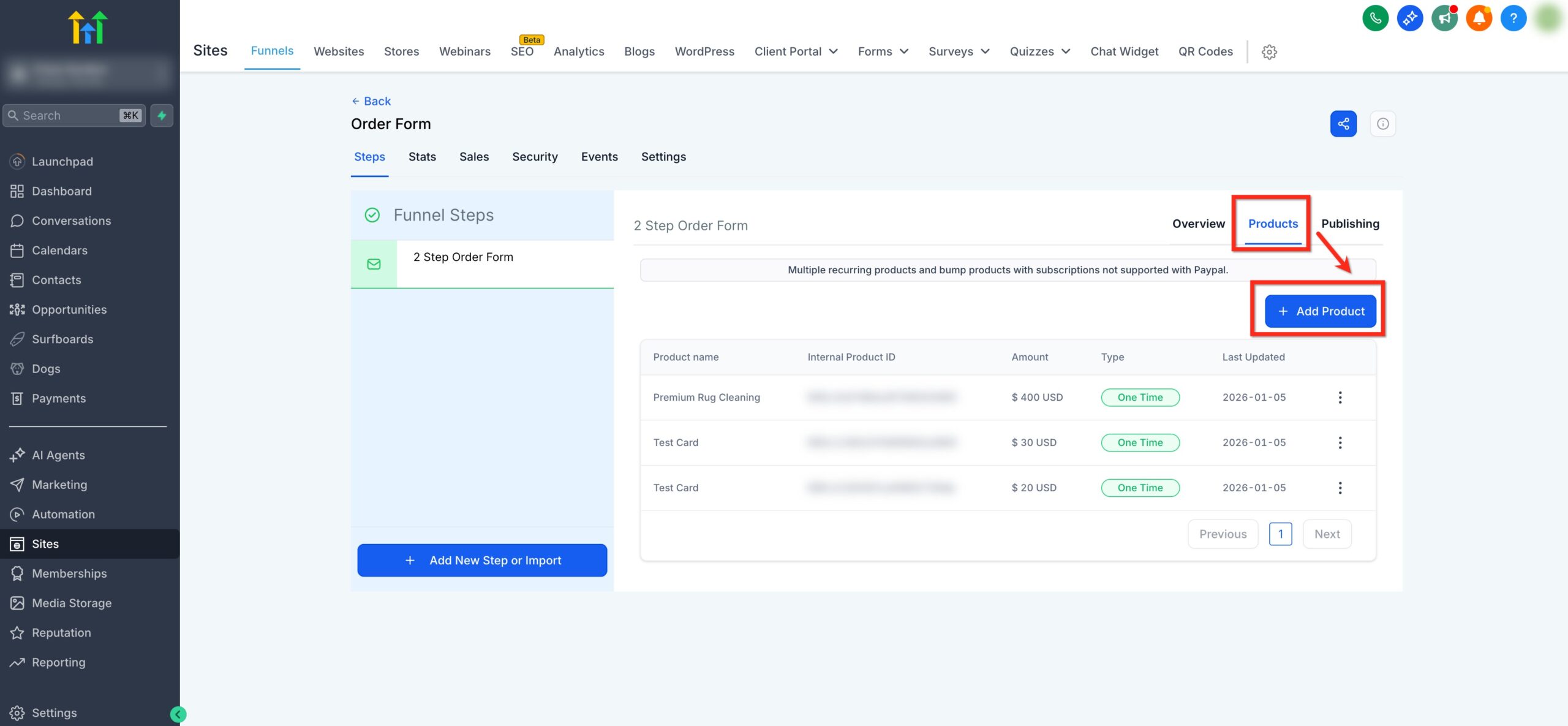This screenshot has width=1568, height=726.
Task: Open the share icon near Order Form
Action: pyautogui.click(x=1343, y=123)
